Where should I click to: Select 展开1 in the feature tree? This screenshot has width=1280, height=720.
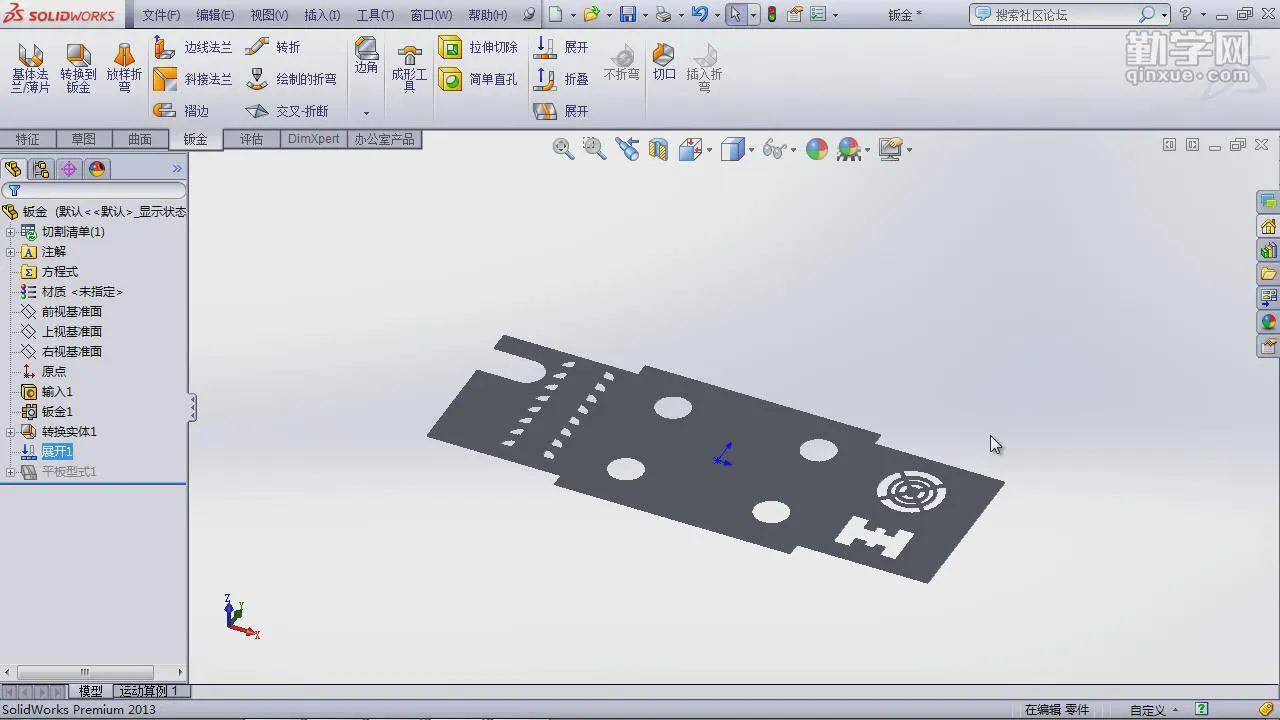pos(57,452)
